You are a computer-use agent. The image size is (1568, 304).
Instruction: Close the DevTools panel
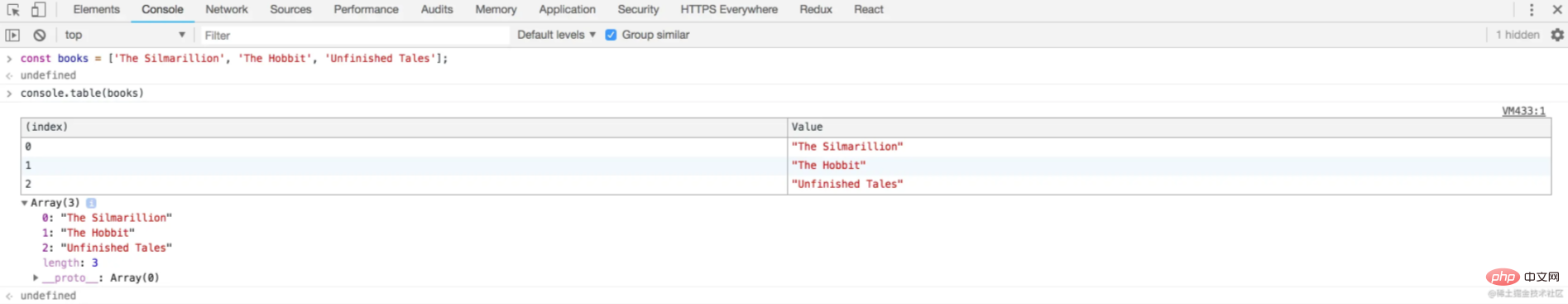(1556, 10)
